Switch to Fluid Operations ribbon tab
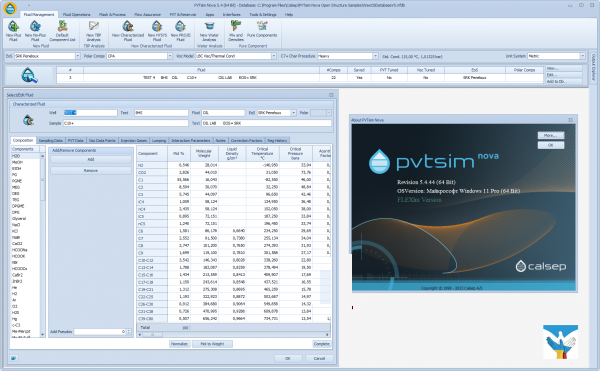Viewport: 600px width, 371px height. click(77, 15)
